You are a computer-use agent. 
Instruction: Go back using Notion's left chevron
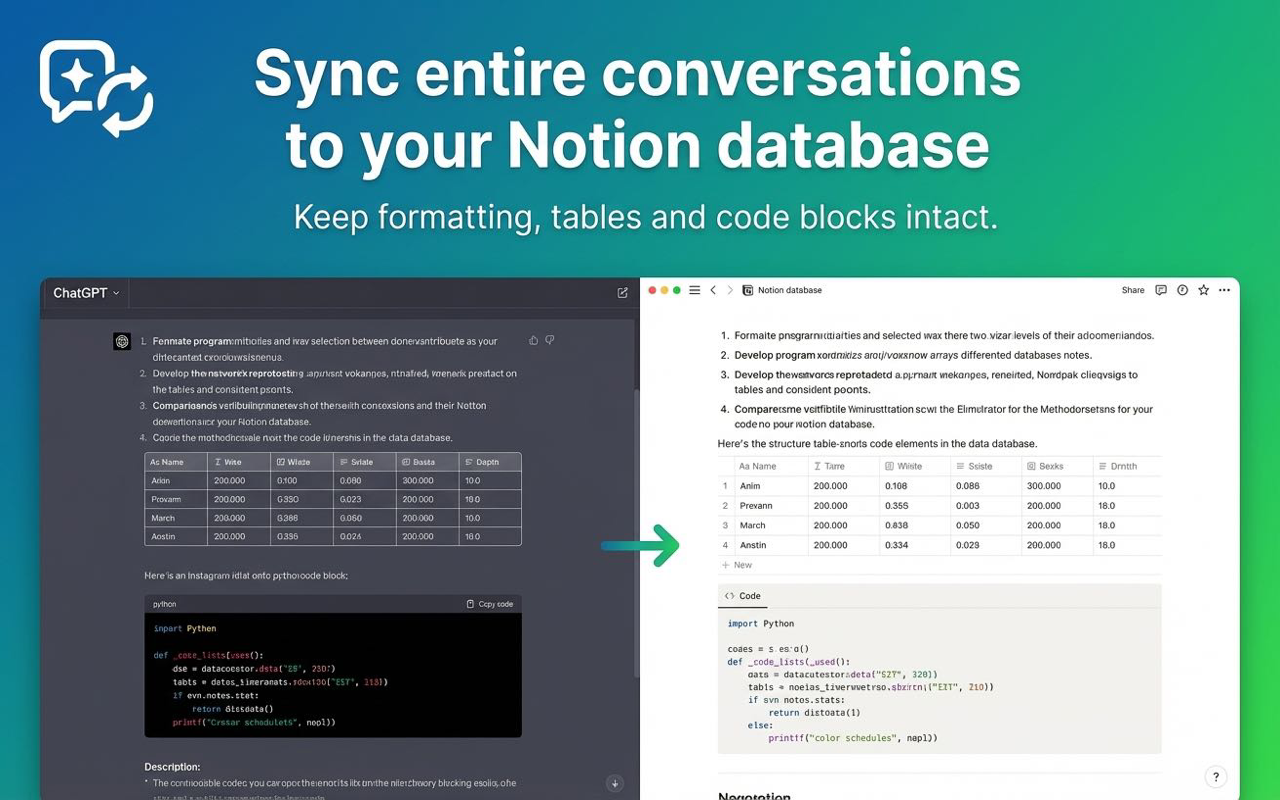click(x=713, y=290)
